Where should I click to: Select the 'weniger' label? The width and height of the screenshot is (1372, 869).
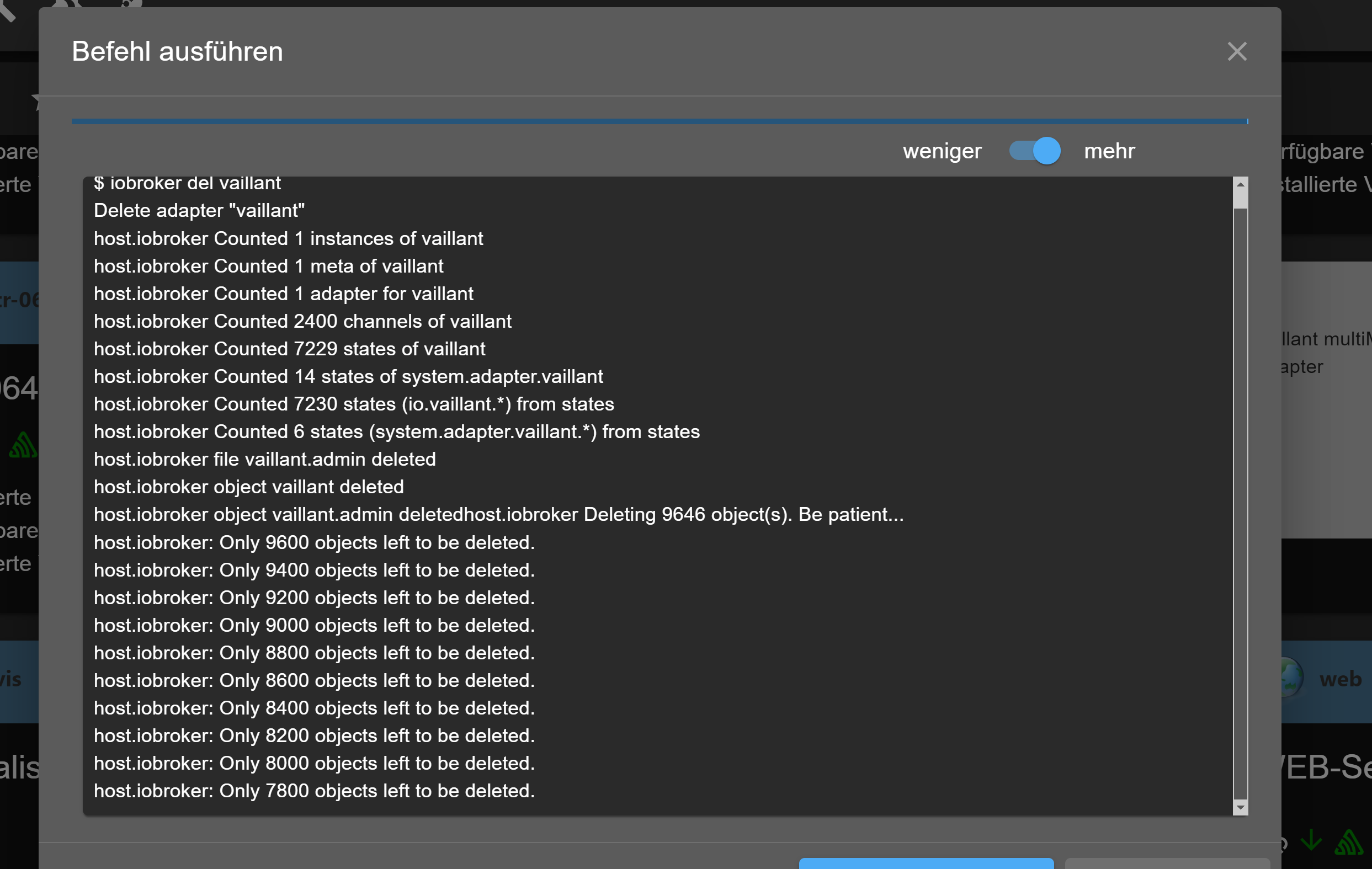coord(942,151)
